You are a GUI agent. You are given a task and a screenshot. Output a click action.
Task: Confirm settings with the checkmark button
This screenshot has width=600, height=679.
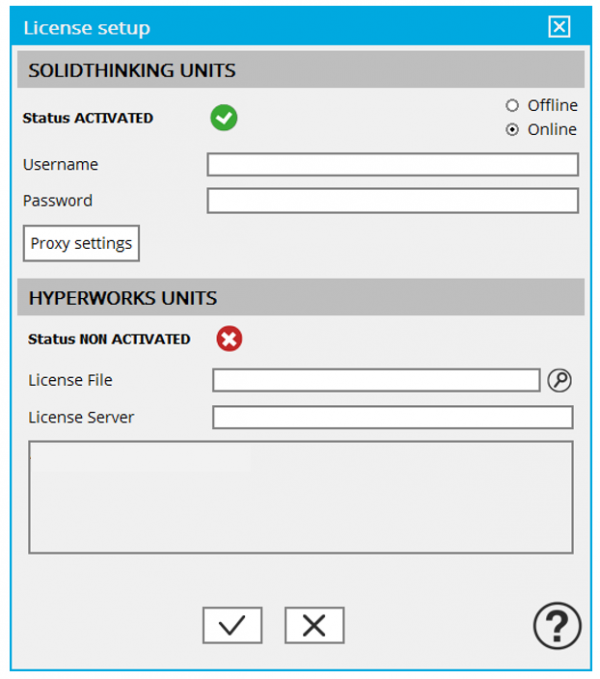[232, 625]
